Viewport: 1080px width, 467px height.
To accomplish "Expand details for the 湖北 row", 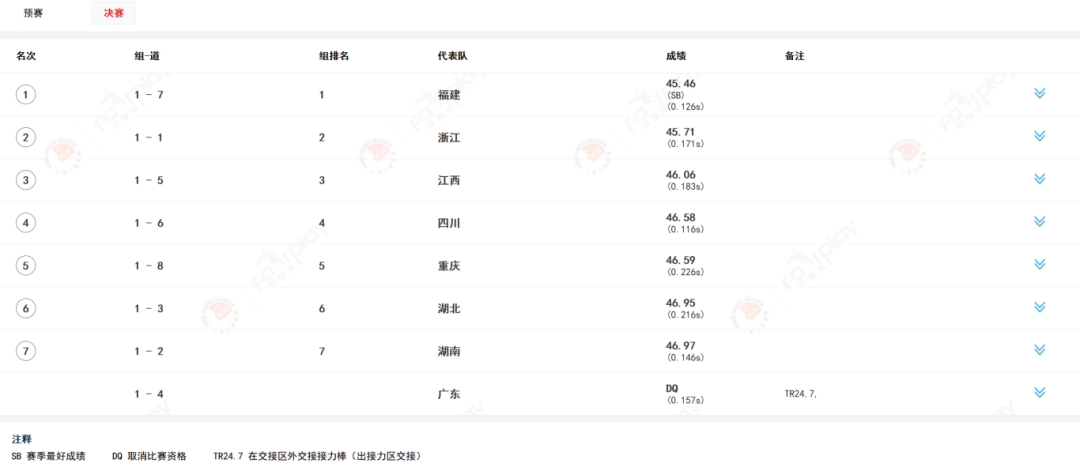I will [1039, 307].
